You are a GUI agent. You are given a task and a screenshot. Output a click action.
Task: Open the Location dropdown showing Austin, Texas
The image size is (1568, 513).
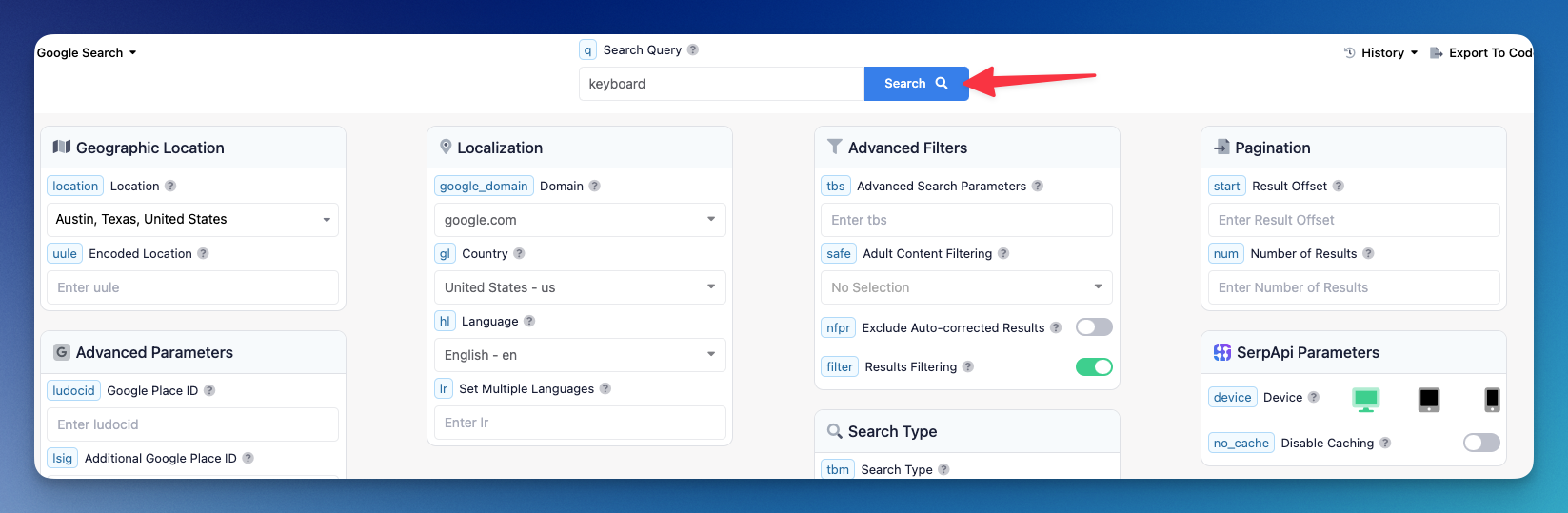pyautogui.click(x=192, y=219)
